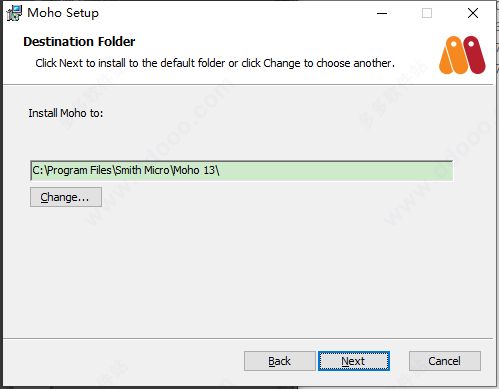Click the installer icon in the title bar

coord(14,13)
